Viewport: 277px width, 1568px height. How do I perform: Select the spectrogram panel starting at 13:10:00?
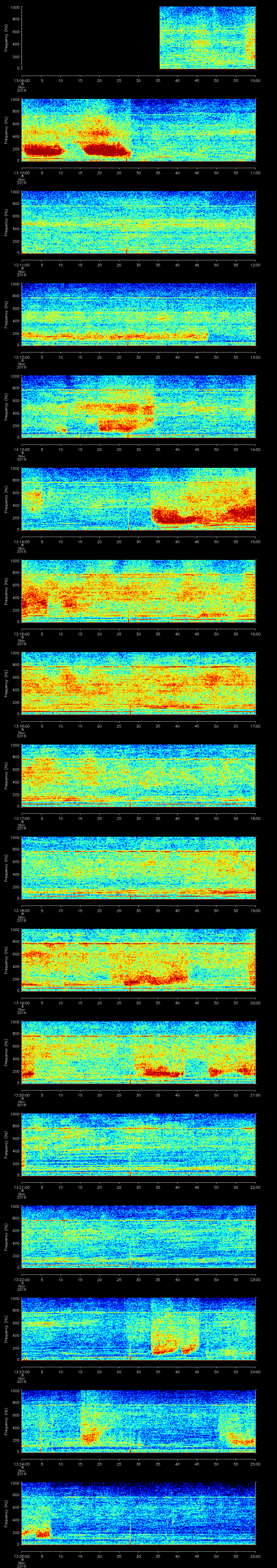tap(138, 130)
